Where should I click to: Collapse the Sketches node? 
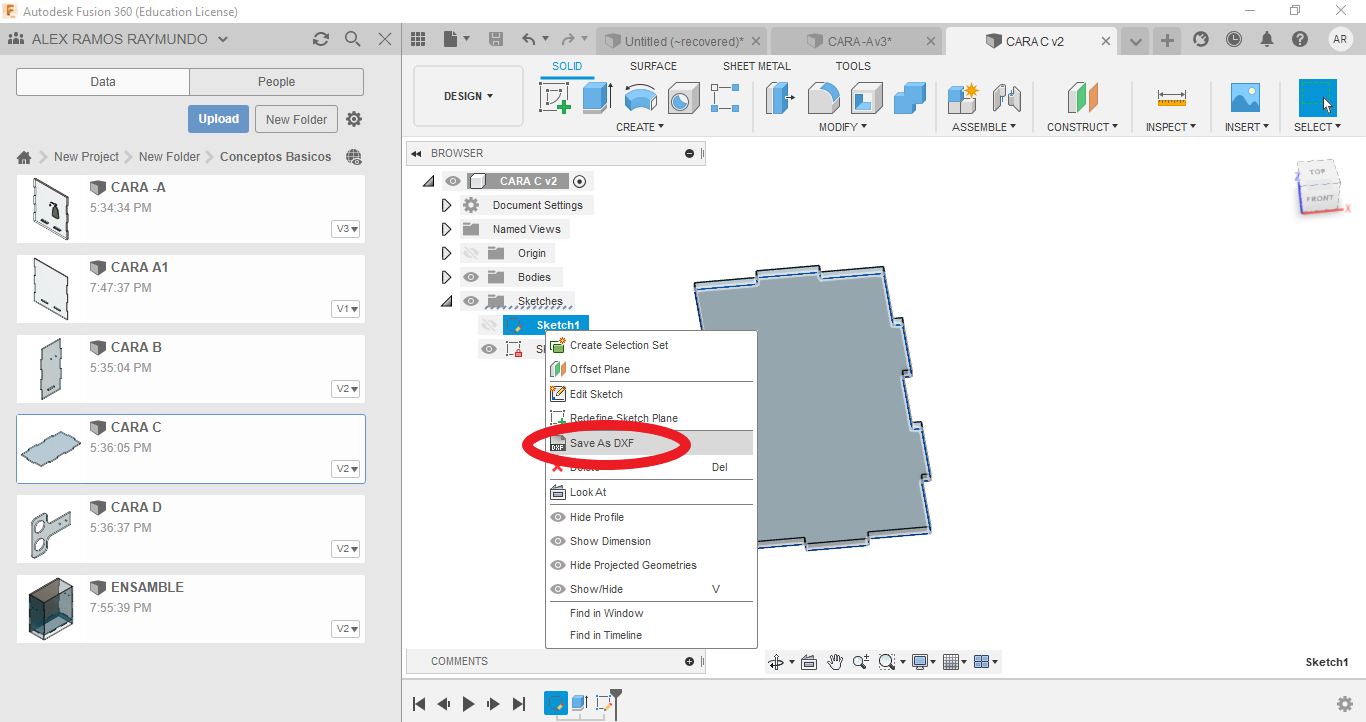(x=447, y=301)
